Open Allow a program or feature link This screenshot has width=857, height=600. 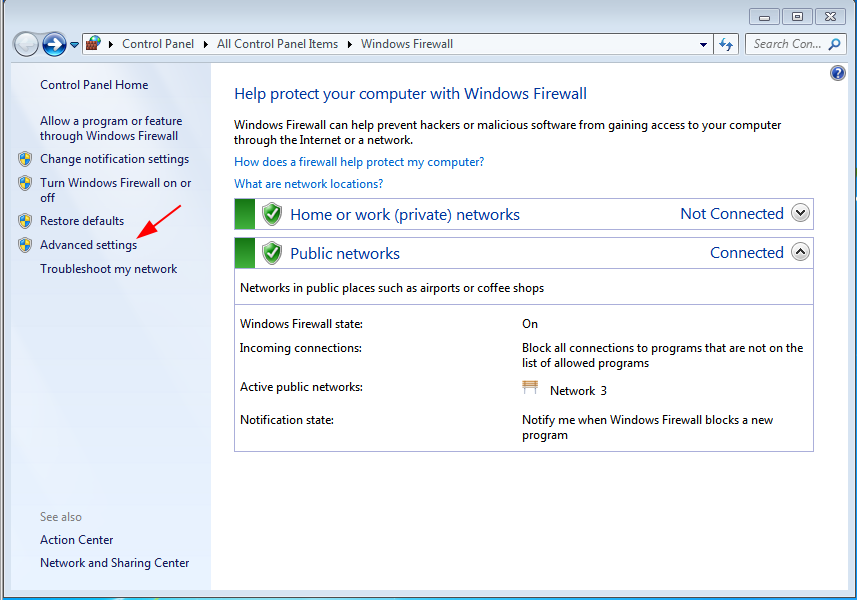111,128
